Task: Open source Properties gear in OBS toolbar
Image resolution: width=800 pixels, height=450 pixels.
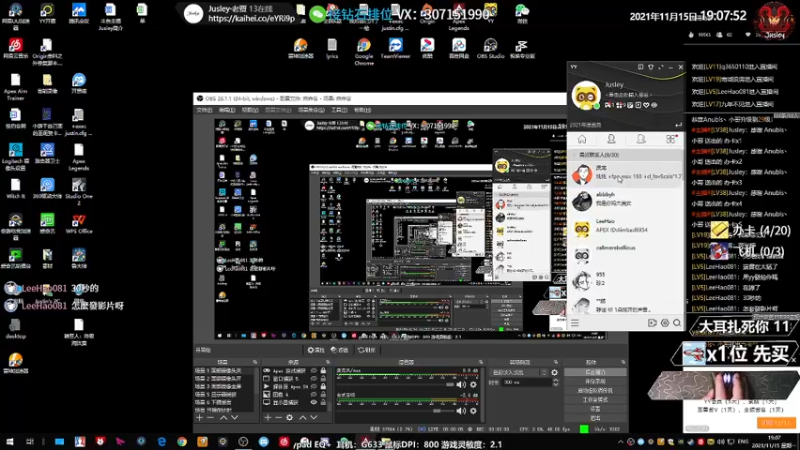Action: click(x=316, y=350)
